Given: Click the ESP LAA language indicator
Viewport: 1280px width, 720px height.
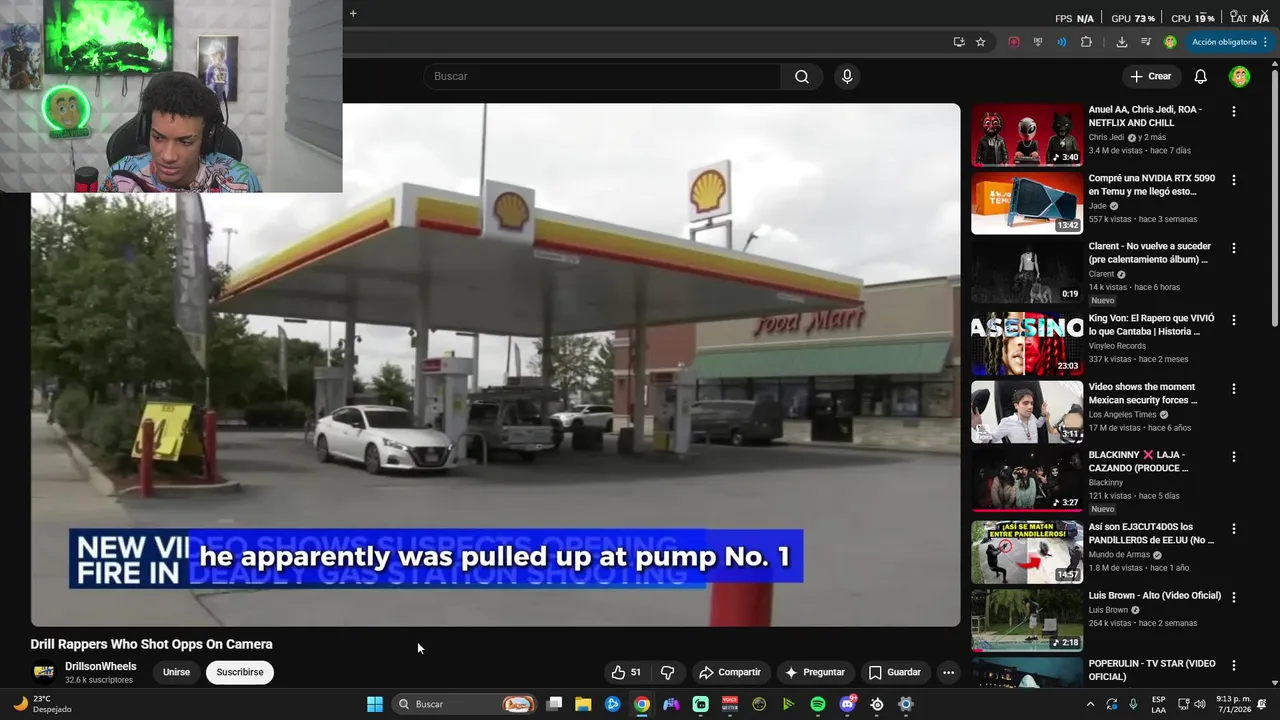Looking at the screenshot, I should (1158, 704).
